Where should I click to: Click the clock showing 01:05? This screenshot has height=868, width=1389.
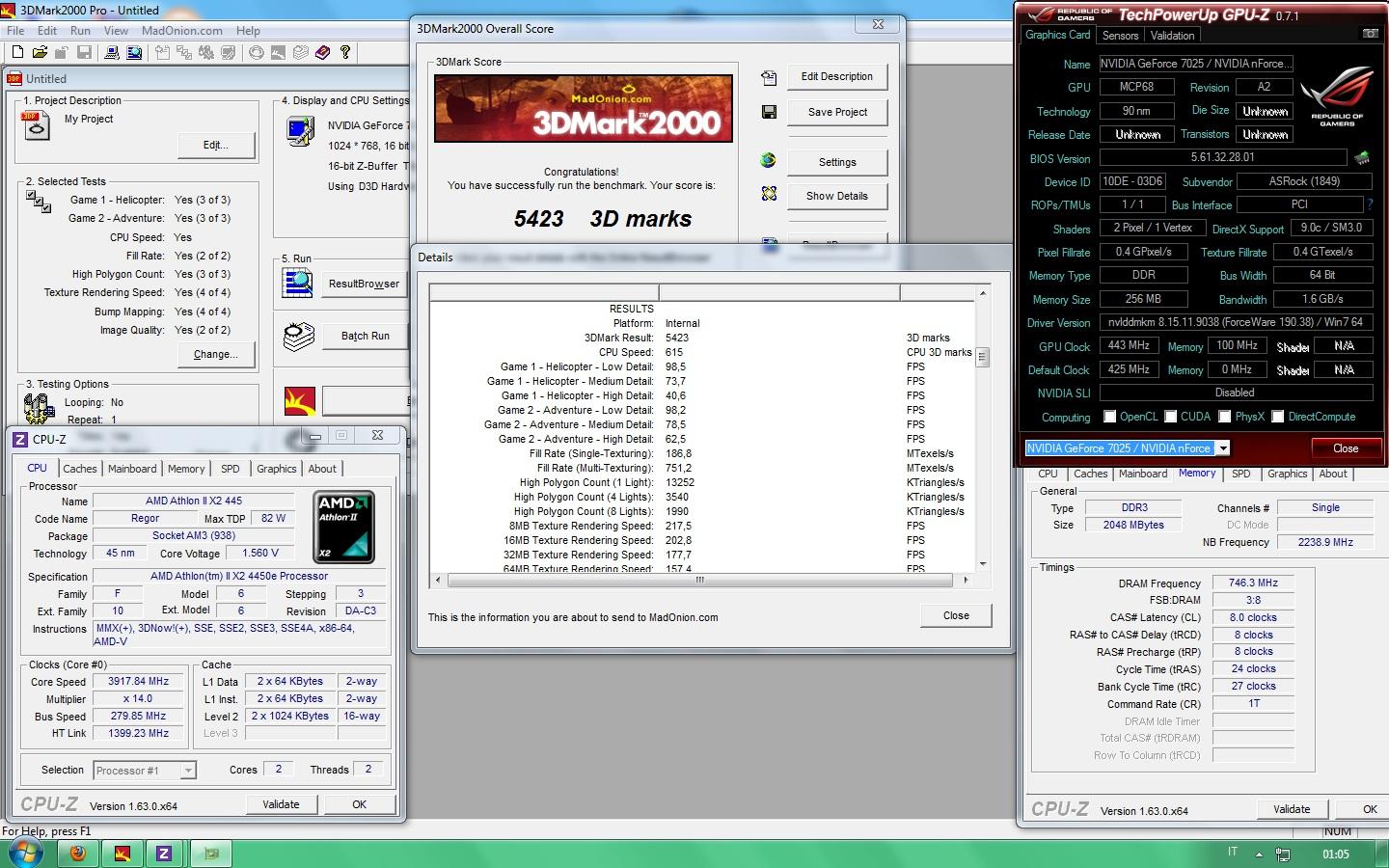pos(1336,854)
